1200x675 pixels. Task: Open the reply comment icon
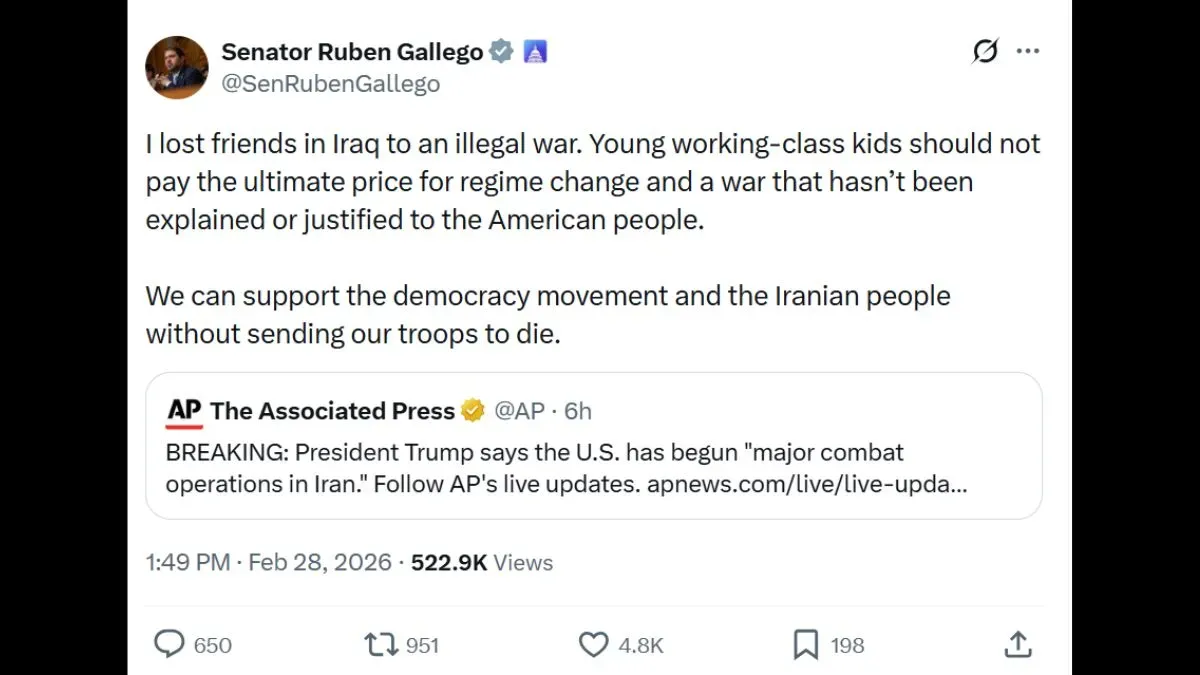click(x=169, y=645)
